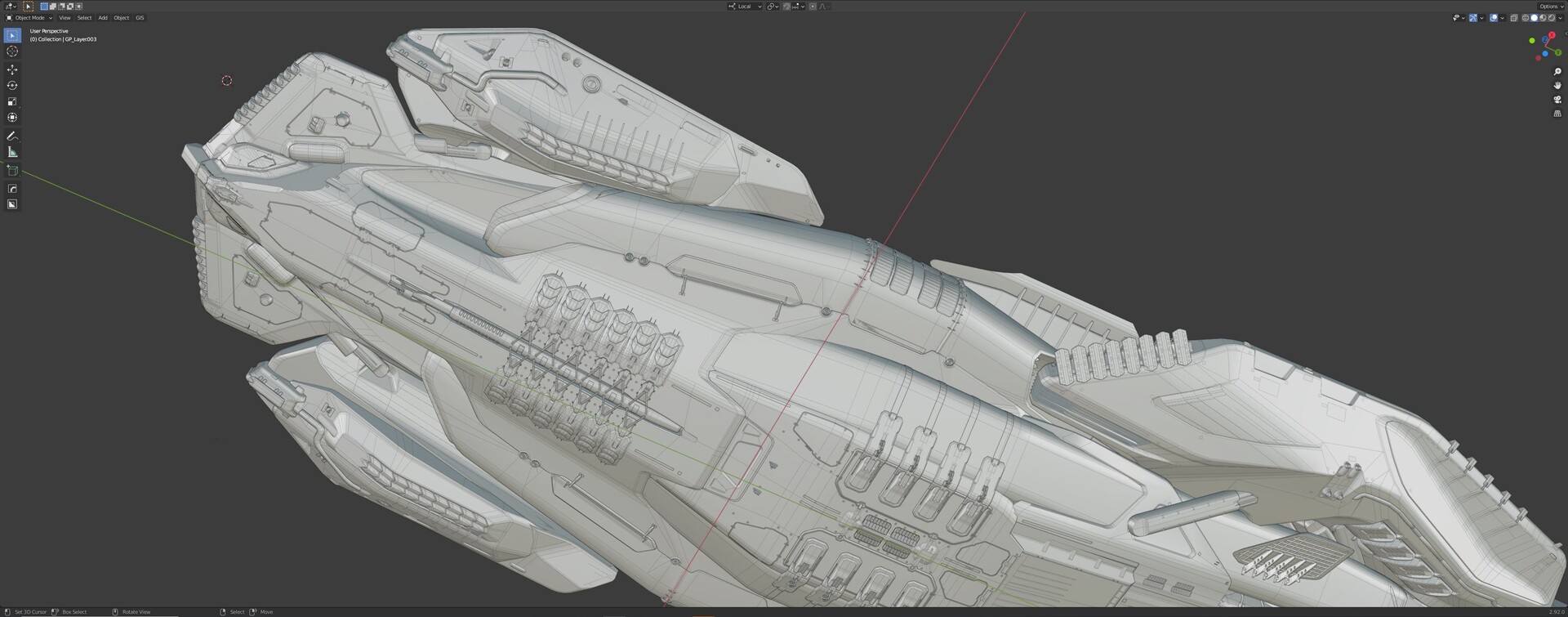This screenshot has height=617, width=1568.
Task: Toggle the snapping magnet on
Action: point(787,7)
